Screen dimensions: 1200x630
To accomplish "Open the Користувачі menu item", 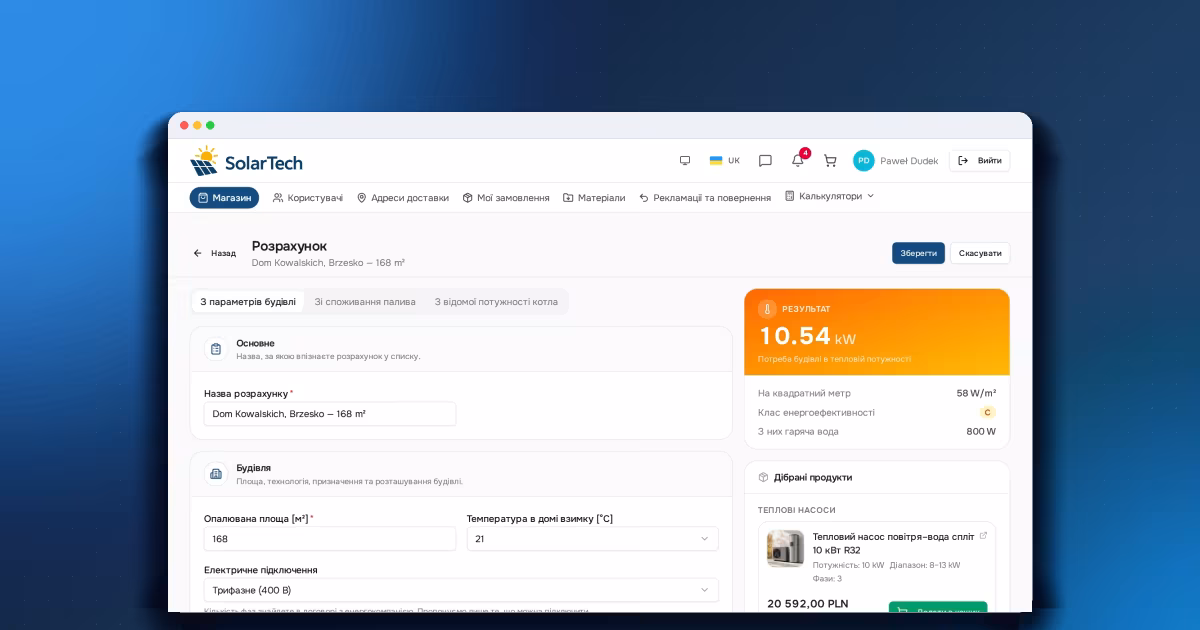I will (x=308, y=198).
